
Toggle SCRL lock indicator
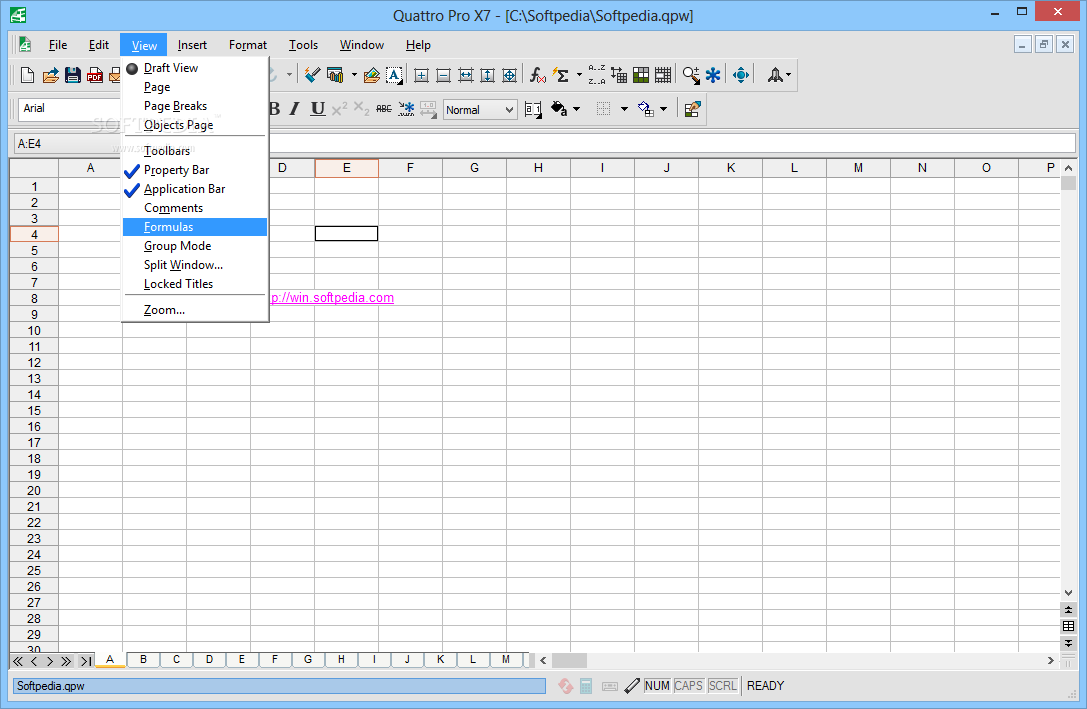(x=722, y=685)
